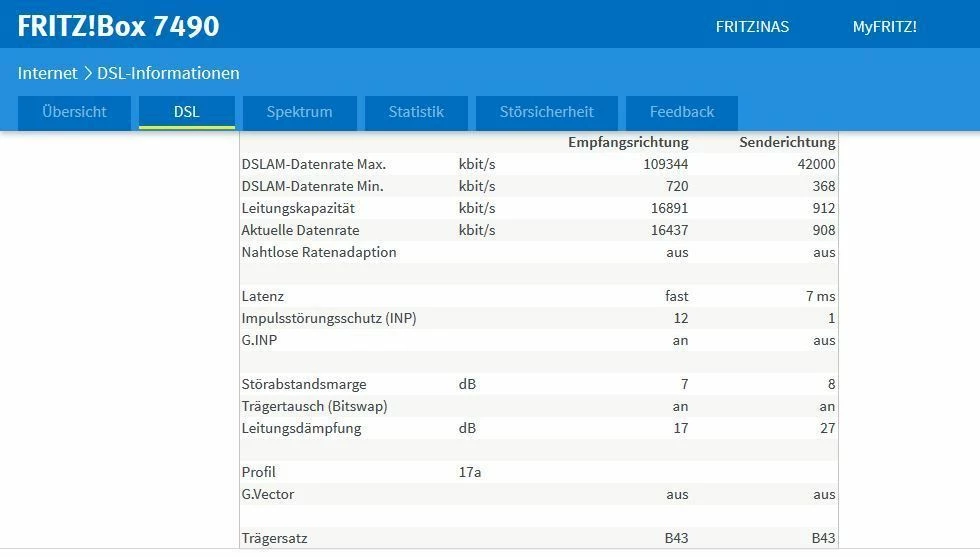Image resolution: width=980 pixels, height=557 pixels.
Task: Click the DSLAM-Datenrate Max. label
Action: click(x=314, y=164)
